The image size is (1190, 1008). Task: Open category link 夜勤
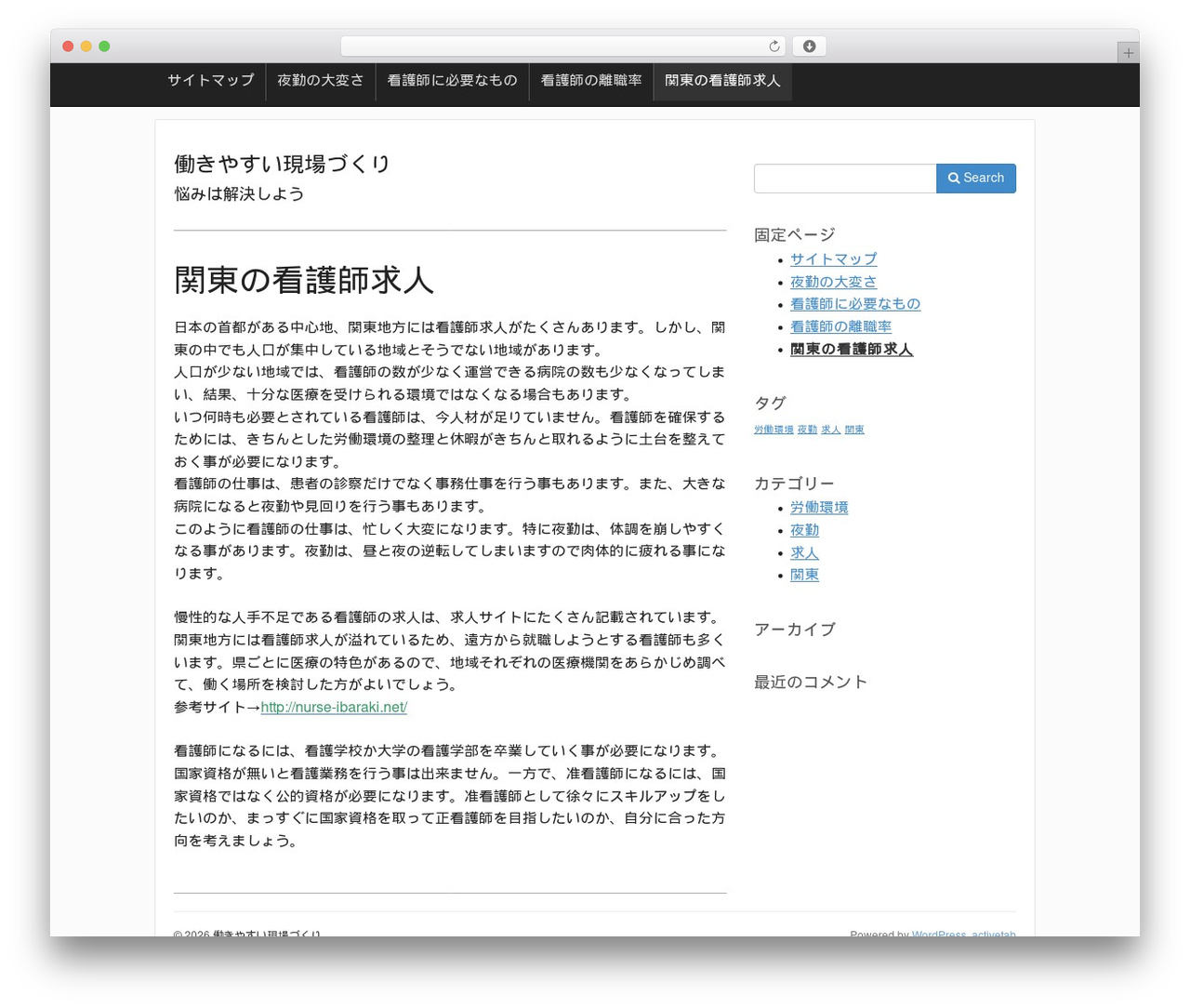pyautogui.click(x=805, y=530)
